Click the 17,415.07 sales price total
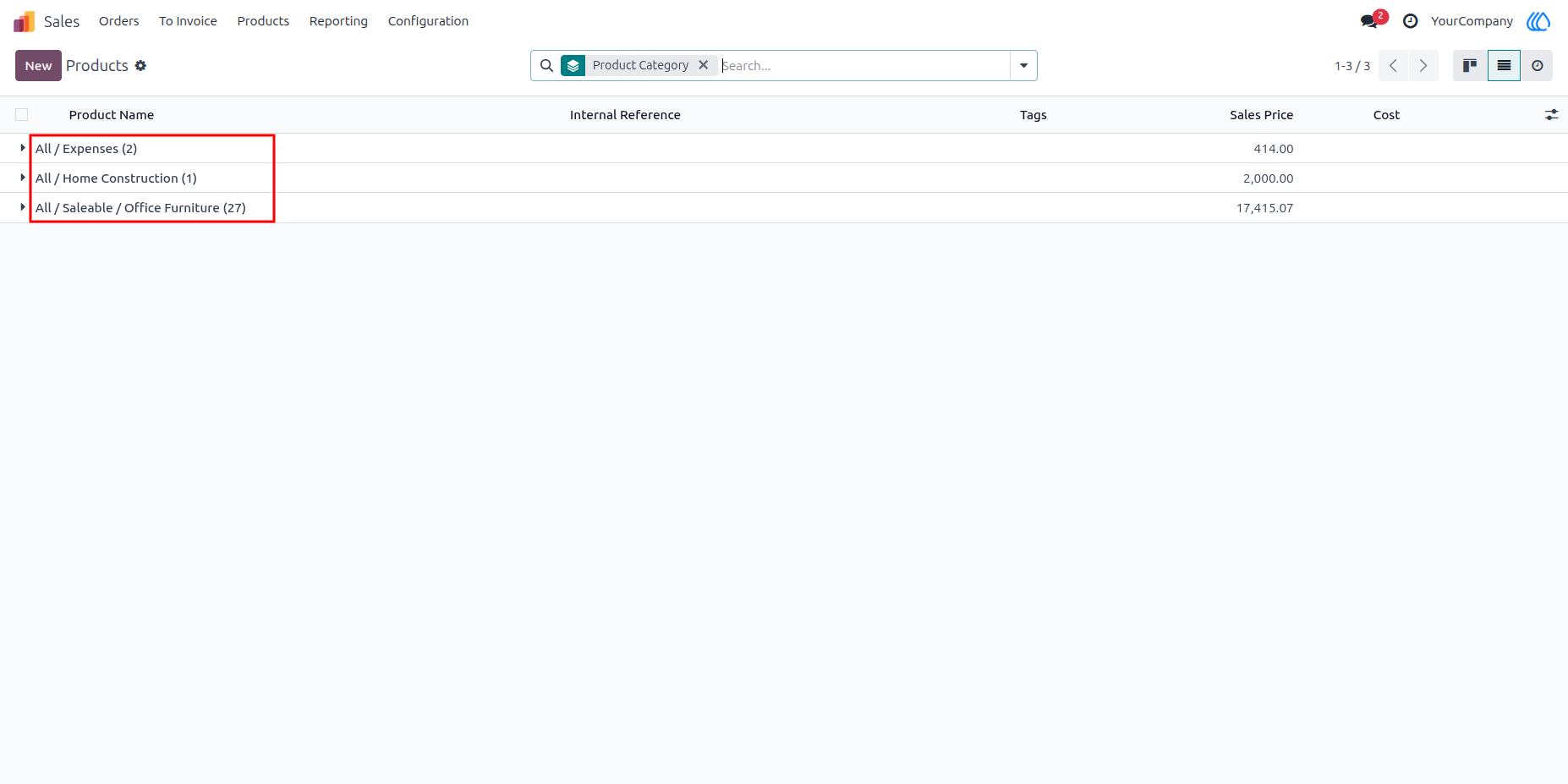The height and width of the screenshot is (784, 1568). [x=1264, y=208]
